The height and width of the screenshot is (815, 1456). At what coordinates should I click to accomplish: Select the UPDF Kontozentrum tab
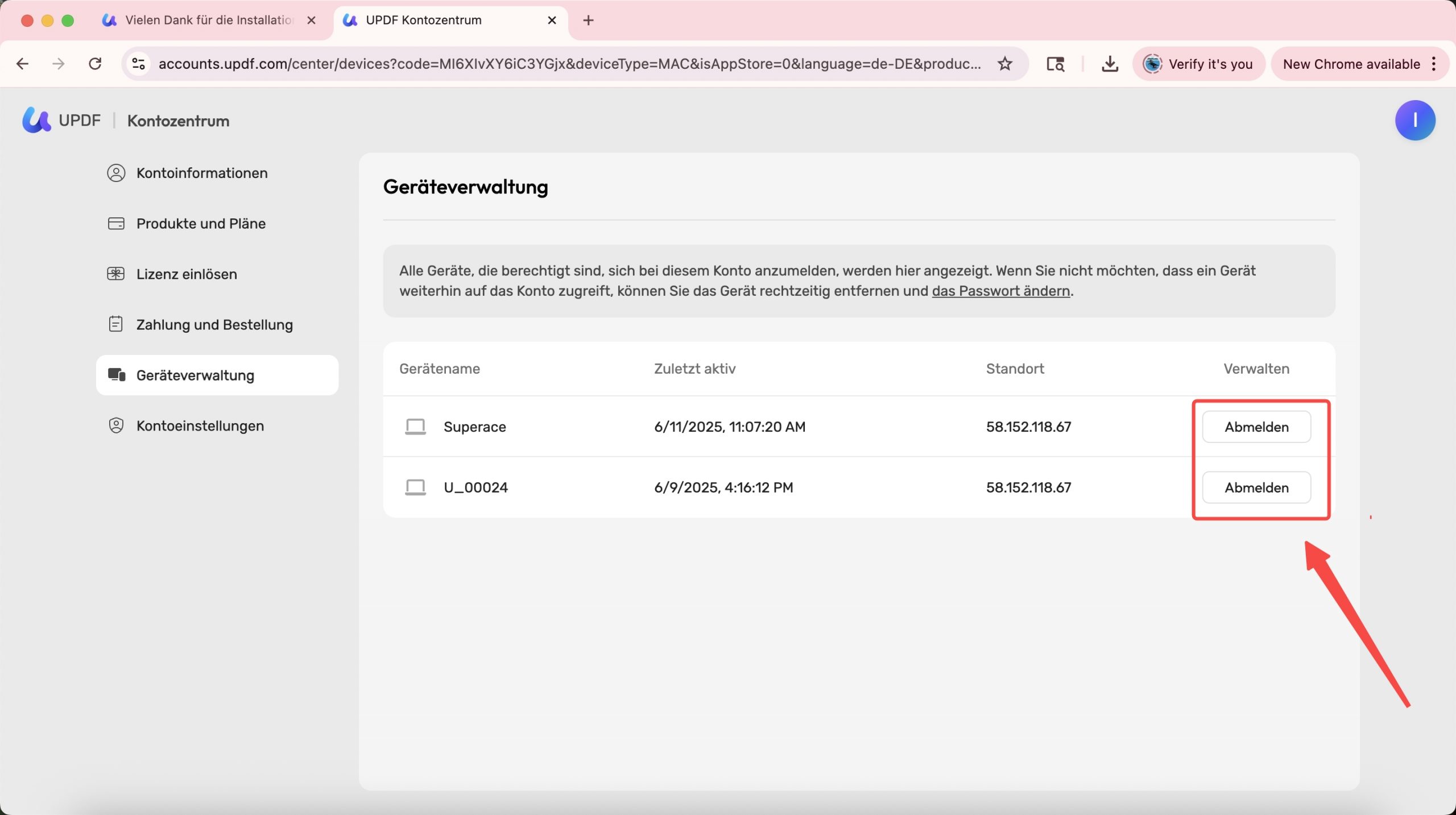click(x=450, y=20)
